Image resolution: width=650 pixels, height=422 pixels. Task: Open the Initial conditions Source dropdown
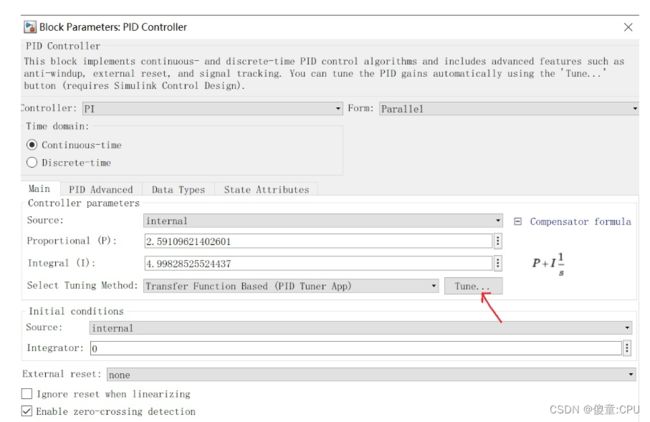point(361,328)
